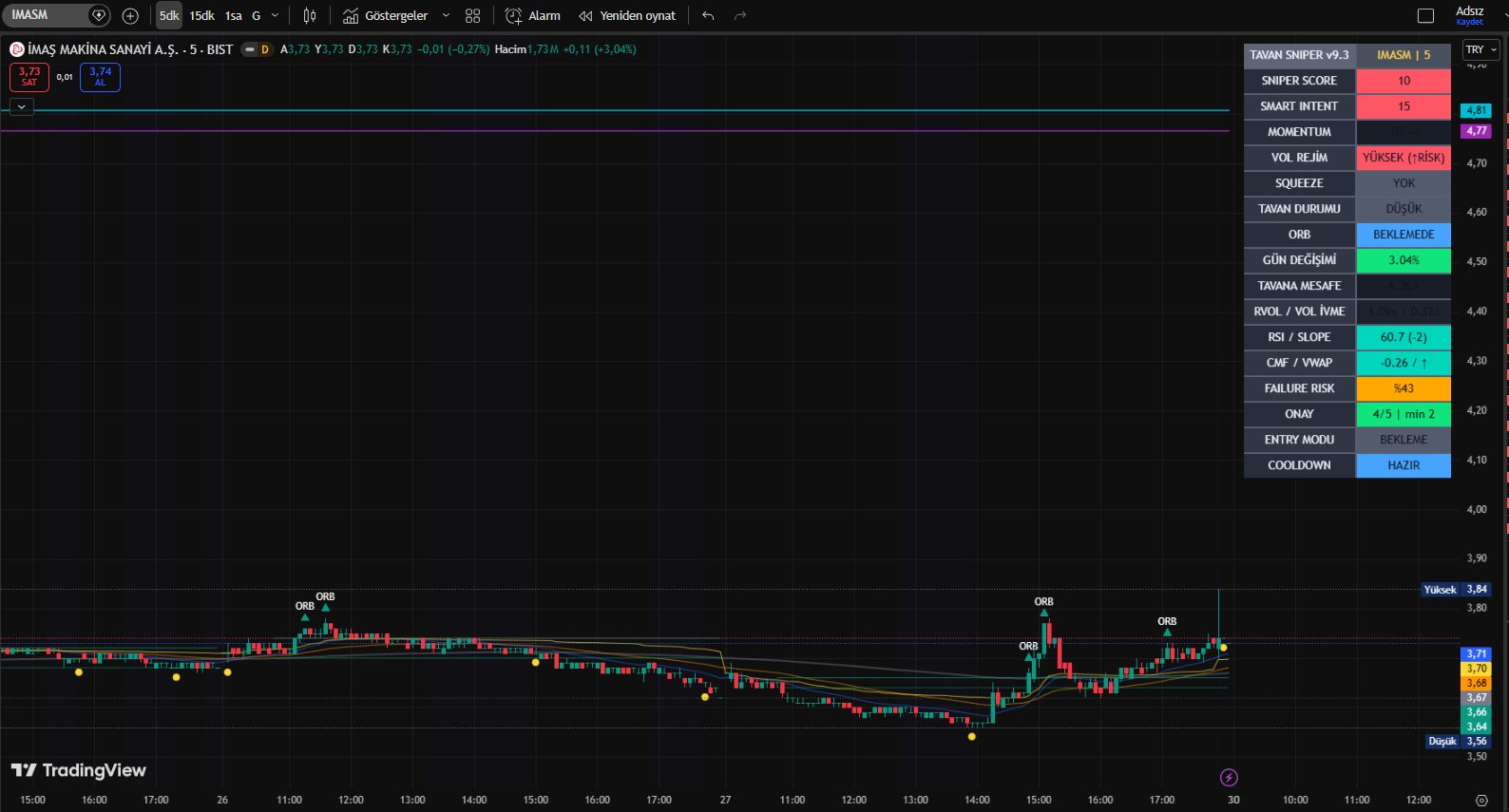This screenshot has height=812, width=1509.
Task: Open the TRY currency dropdown
Action: [x=1480, y=49]
